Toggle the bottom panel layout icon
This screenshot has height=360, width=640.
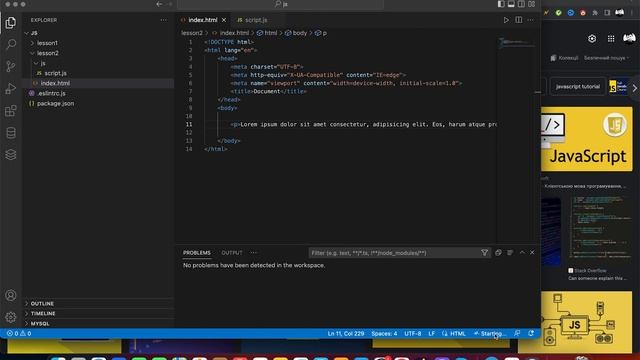[x=511, y=4]
